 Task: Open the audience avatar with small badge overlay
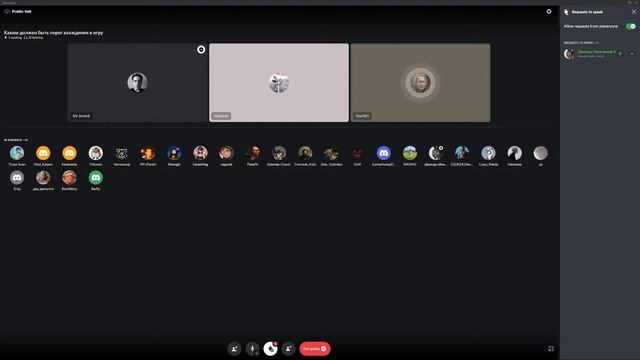(x=436, y=153)
